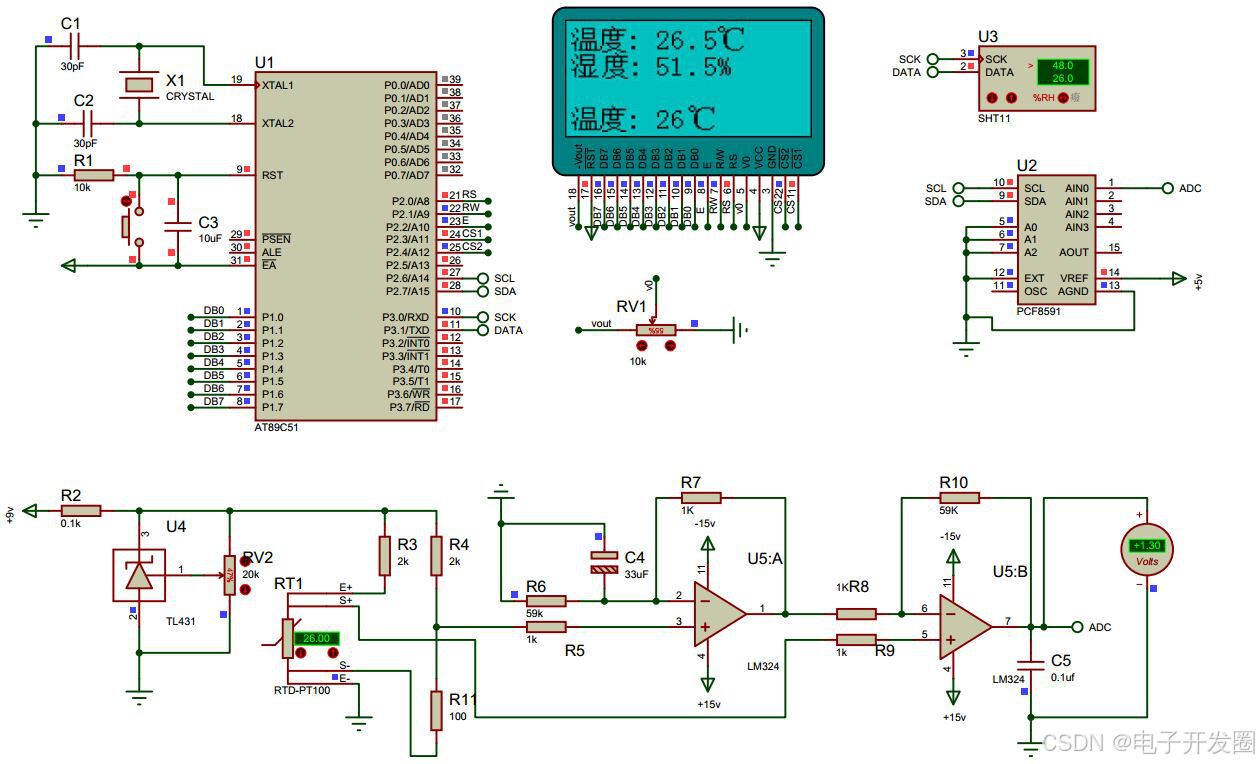Select resistor R9 1k symbol
1260x764 pixels.
coord(856,640)
